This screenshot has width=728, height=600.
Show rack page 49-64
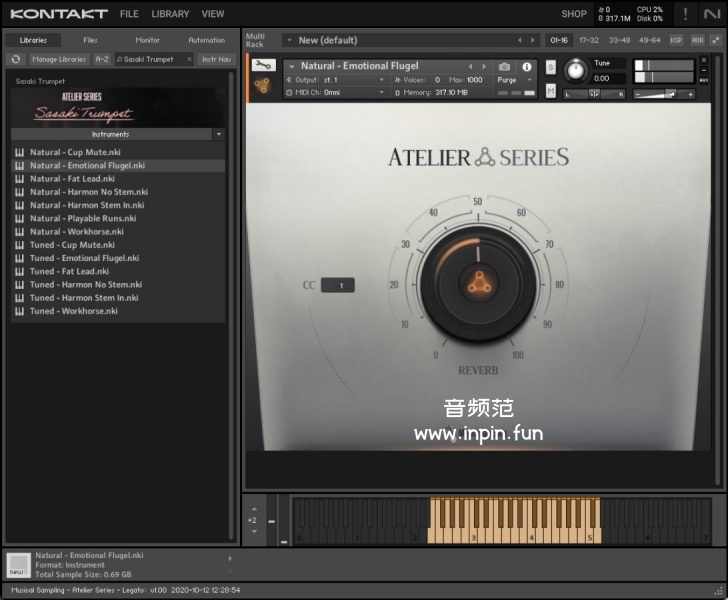[x=650, y=40]
